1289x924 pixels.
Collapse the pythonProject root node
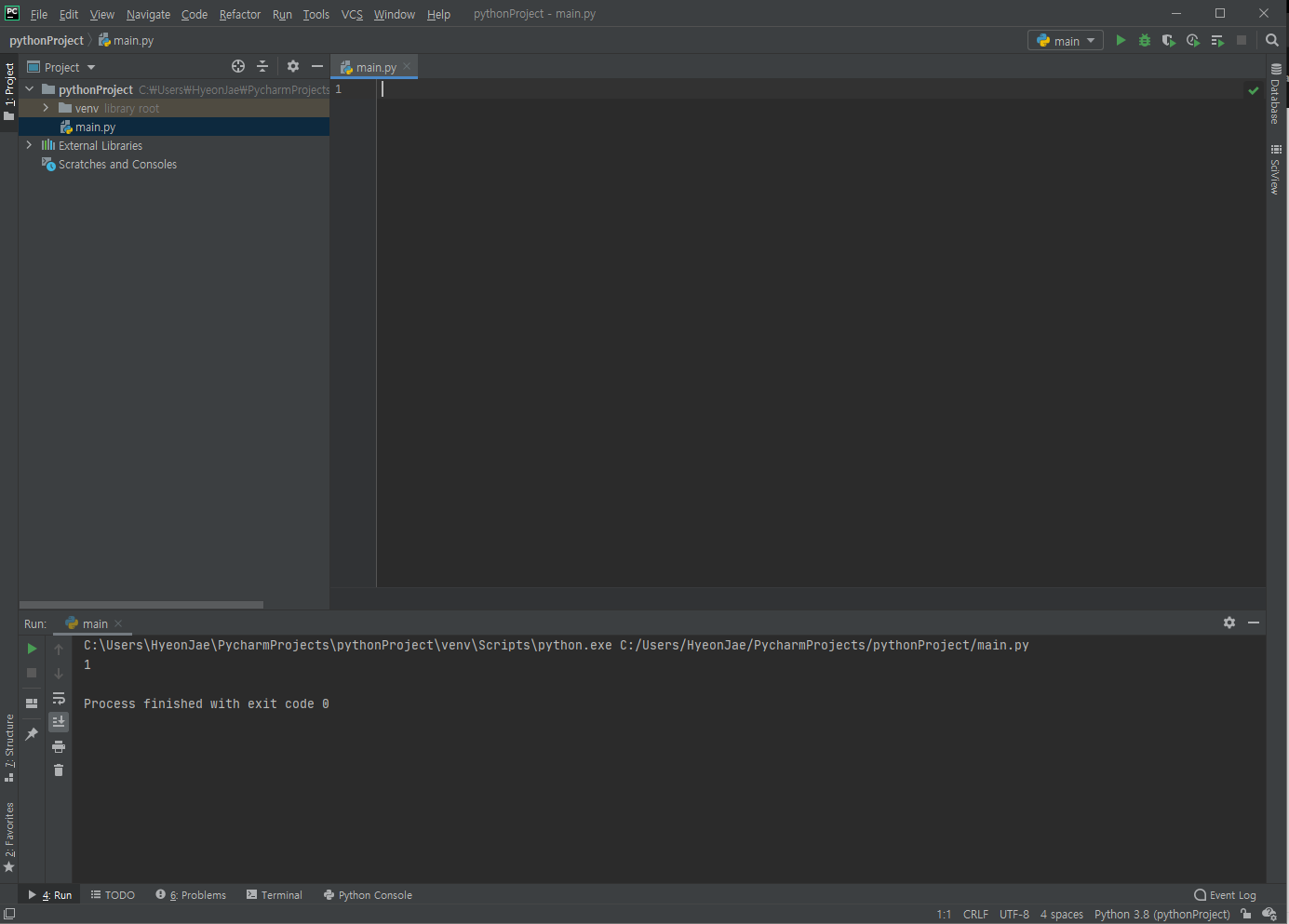tap(29, 89)
